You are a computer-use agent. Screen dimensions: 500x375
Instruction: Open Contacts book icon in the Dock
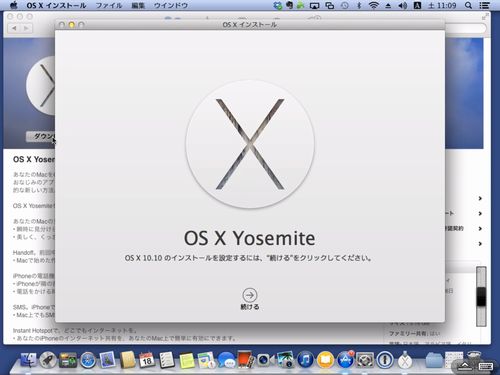pos(128,360)
